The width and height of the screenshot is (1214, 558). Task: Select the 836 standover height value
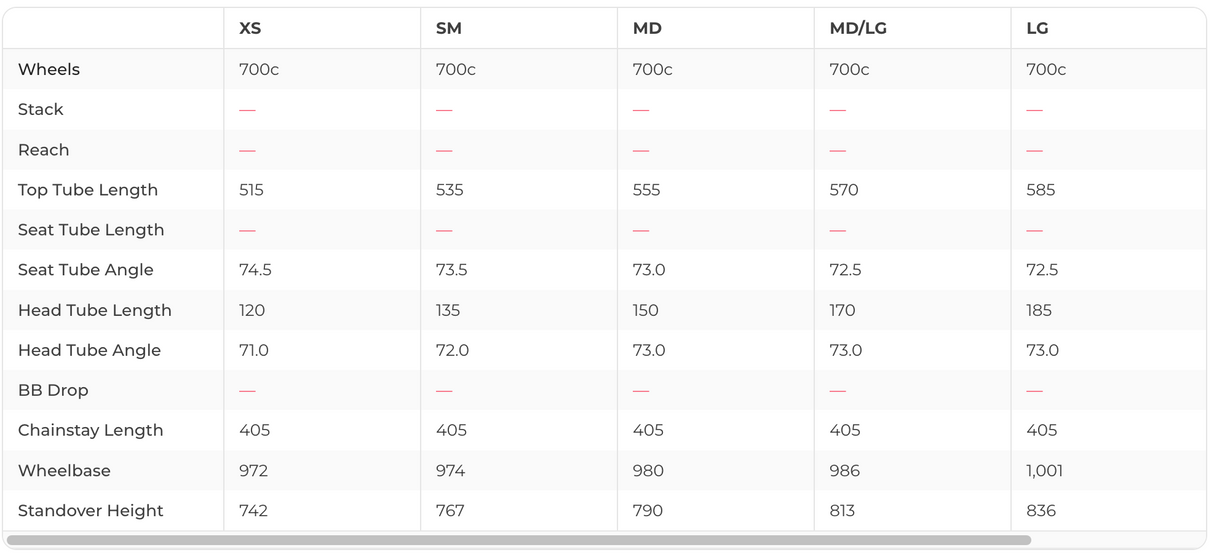coord(1041,510)
